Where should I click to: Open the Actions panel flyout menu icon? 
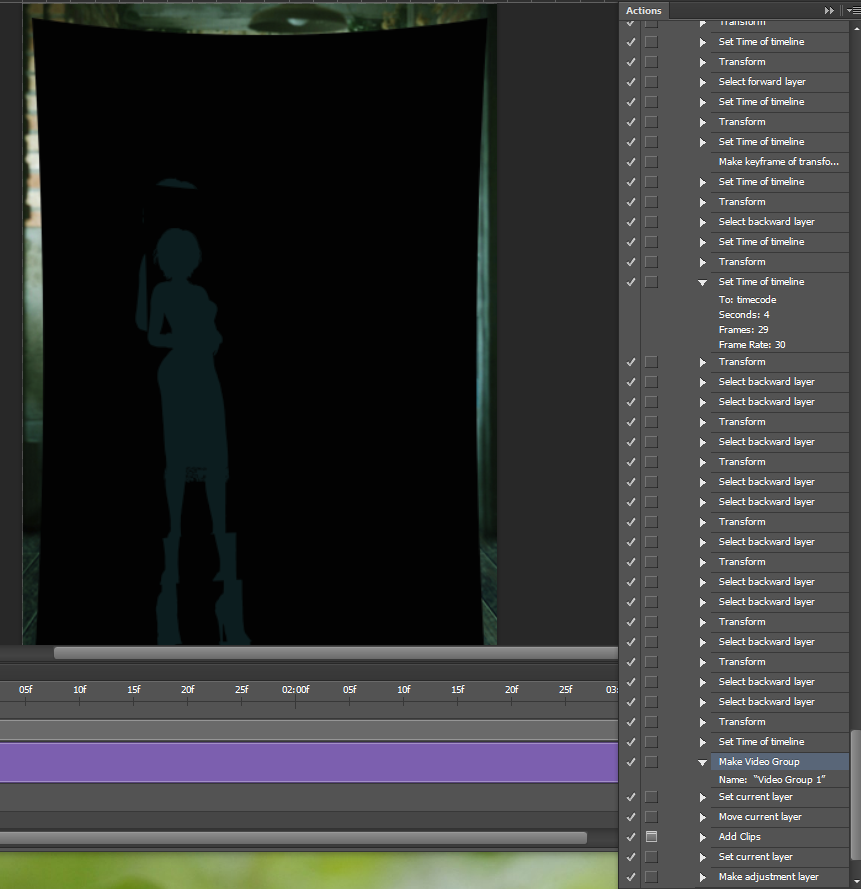coord(854,10)
